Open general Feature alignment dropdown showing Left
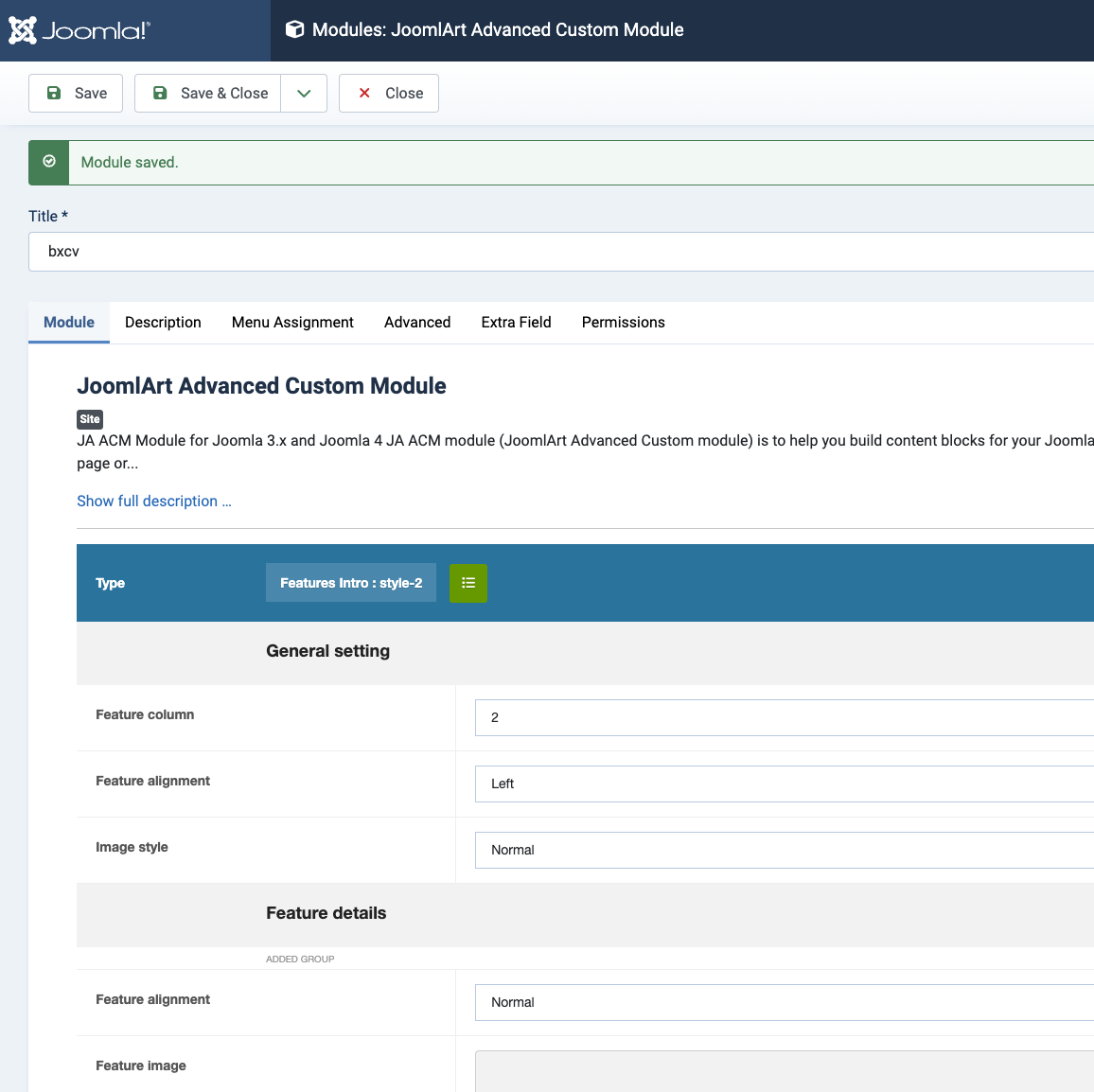Screen dimensions: 1094x1092 point(784,784)
